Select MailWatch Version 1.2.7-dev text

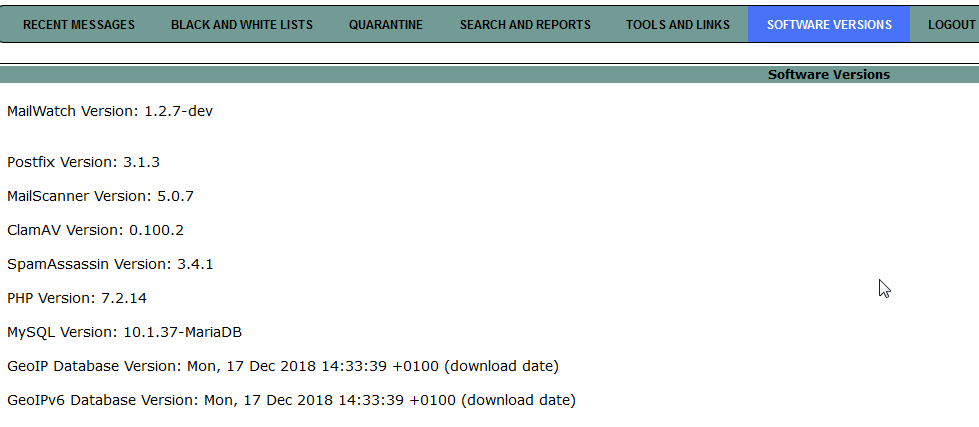110,111
